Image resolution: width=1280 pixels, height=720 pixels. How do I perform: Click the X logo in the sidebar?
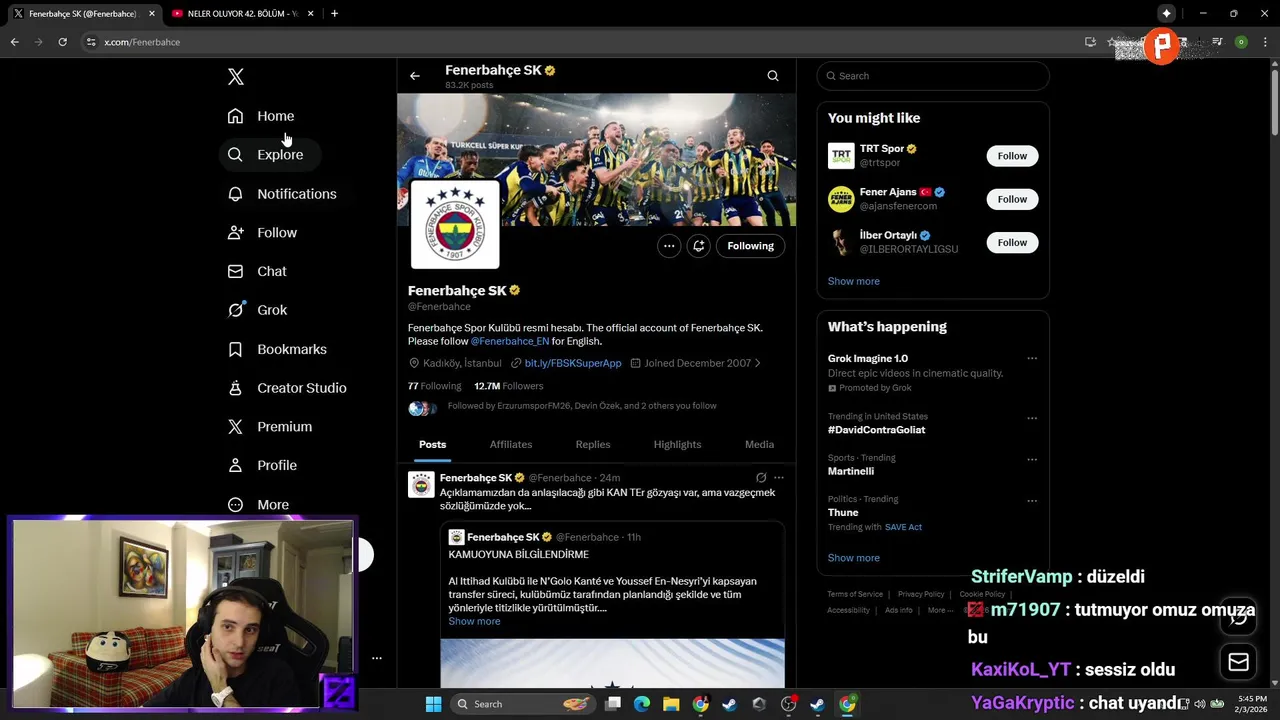point(236,77)
